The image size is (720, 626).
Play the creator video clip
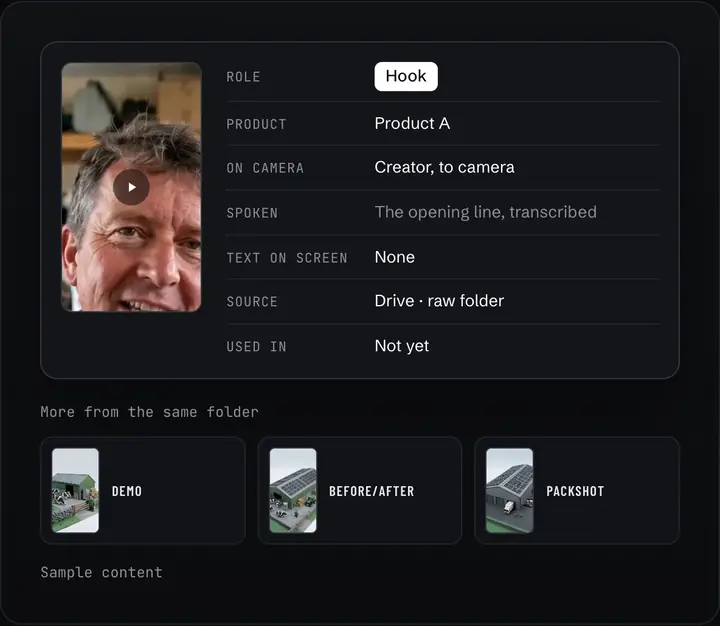point(131,187)
